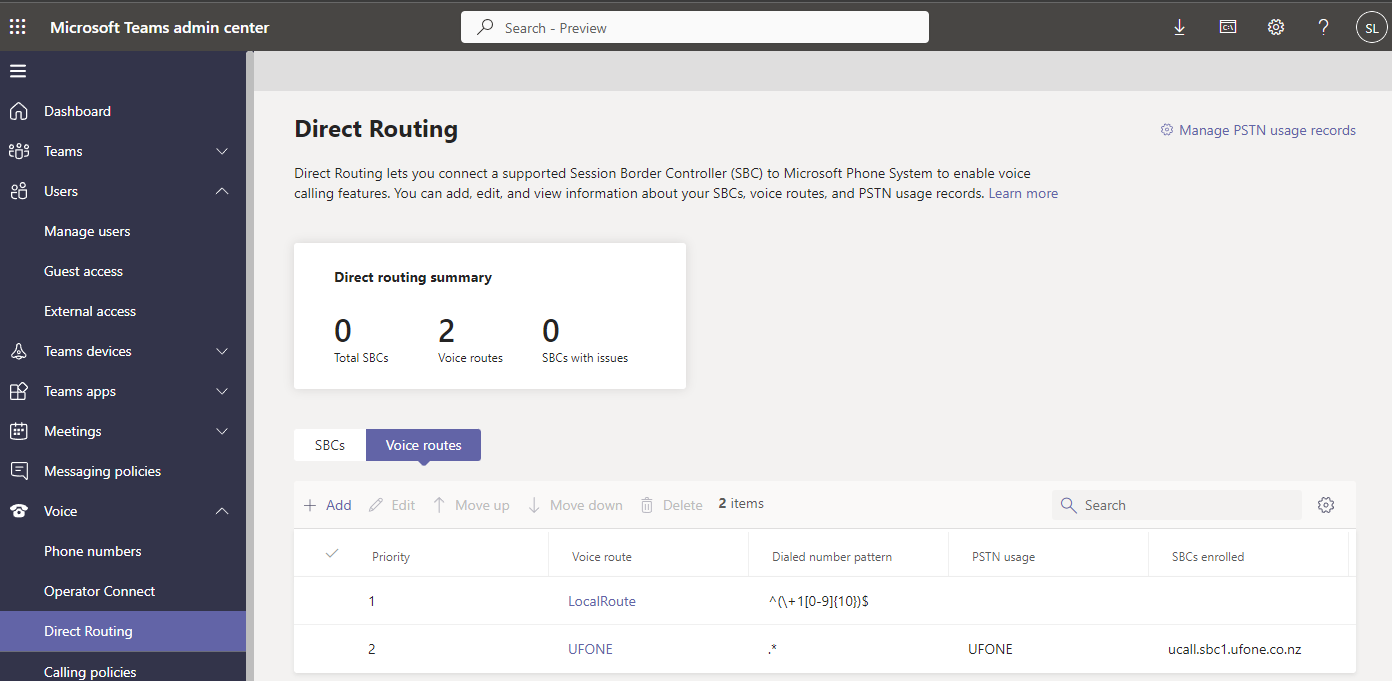1392x681 pixels.
Task: Click Total SBCs summary count
Action: click(x=361, y=340)
